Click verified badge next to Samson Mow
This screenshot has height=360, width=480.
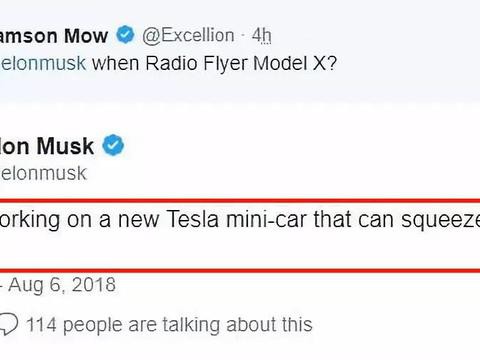pos(125,34)
